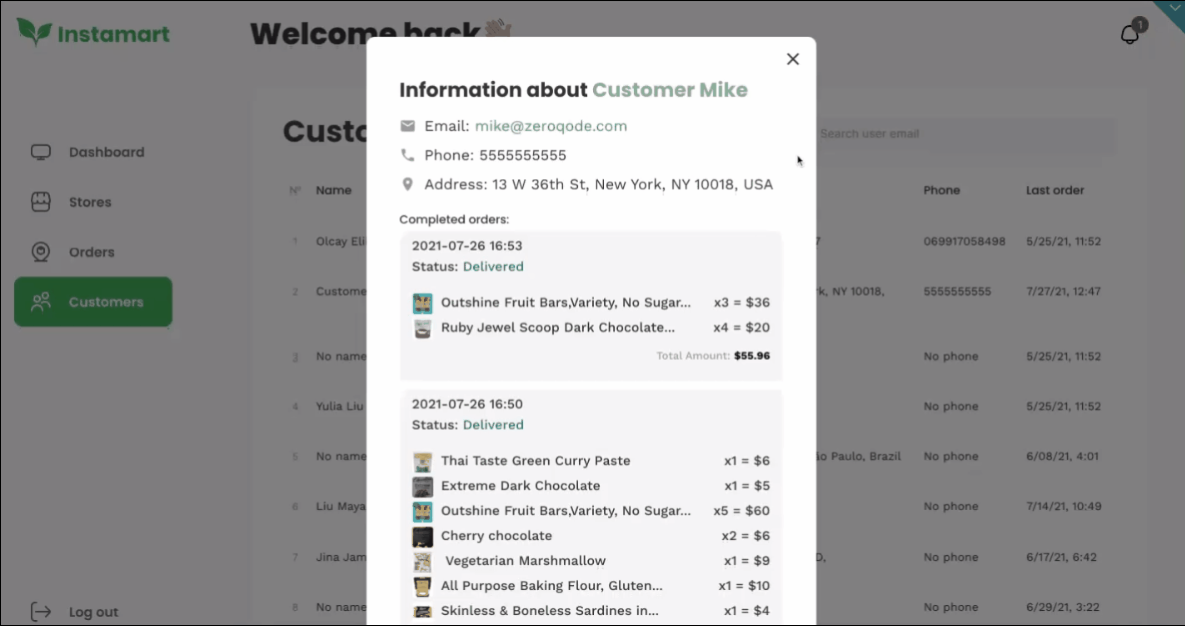Click the phone number 5555555555 in popup
The image size is (1185, 626).
point(522,155)
